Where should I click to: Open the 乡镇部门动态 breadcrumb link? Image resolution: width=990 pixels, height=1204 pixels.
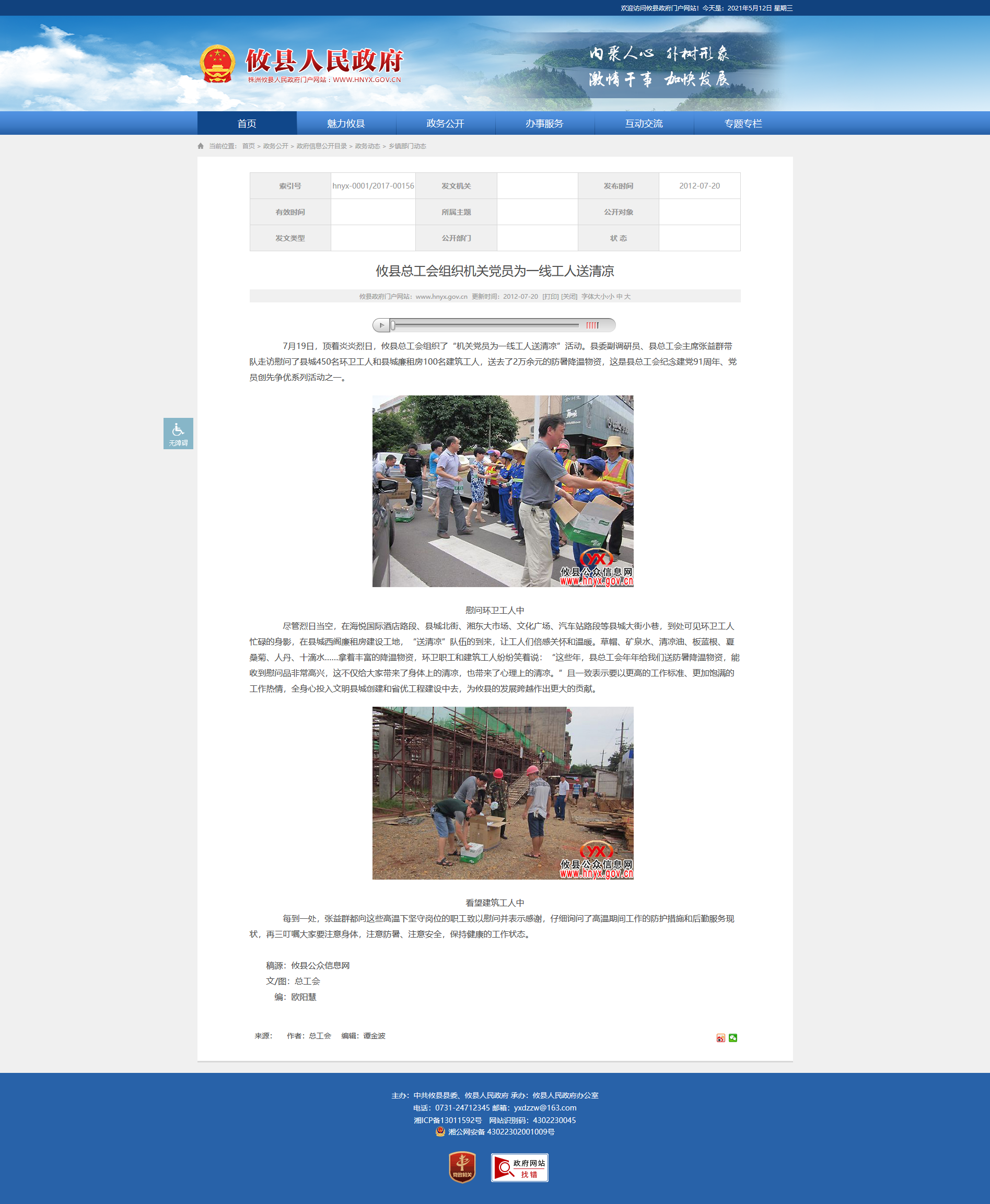point(407,146)
